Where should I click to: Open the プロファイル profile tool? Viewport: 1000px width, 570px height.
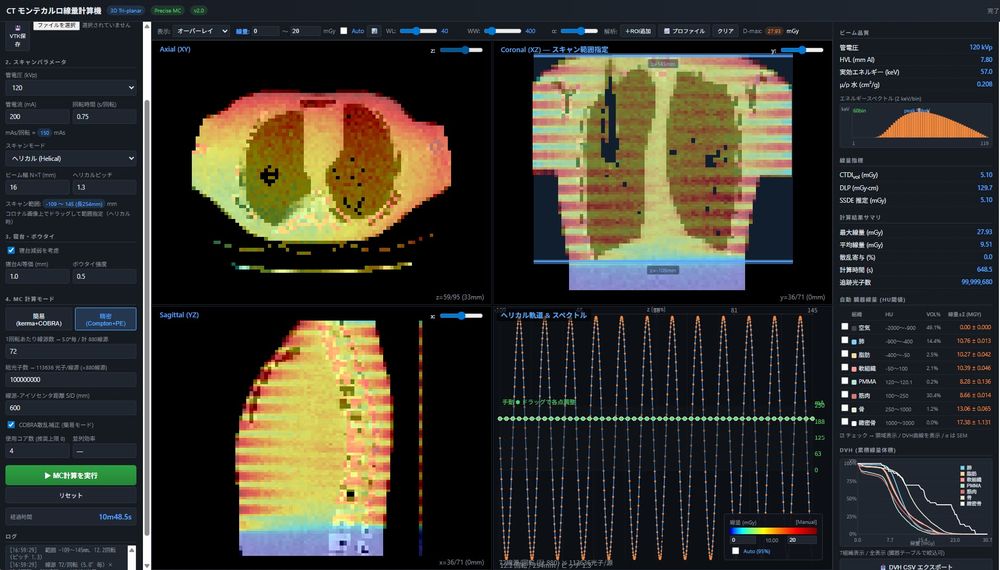pos(684,31)
